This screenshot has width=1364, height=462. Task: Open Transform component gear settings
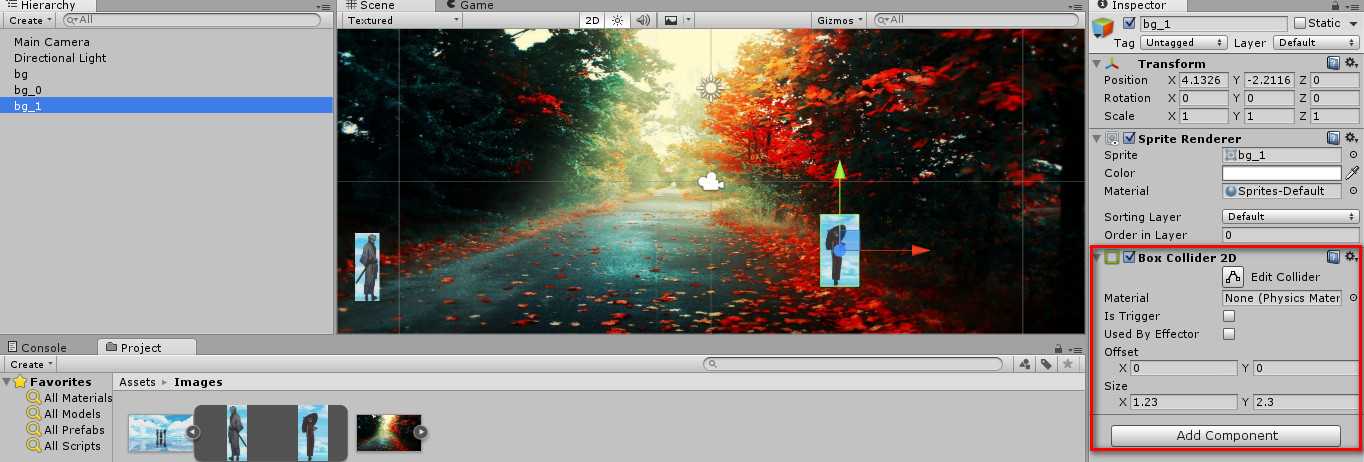pyautogui.click(x=1351, y=63)
